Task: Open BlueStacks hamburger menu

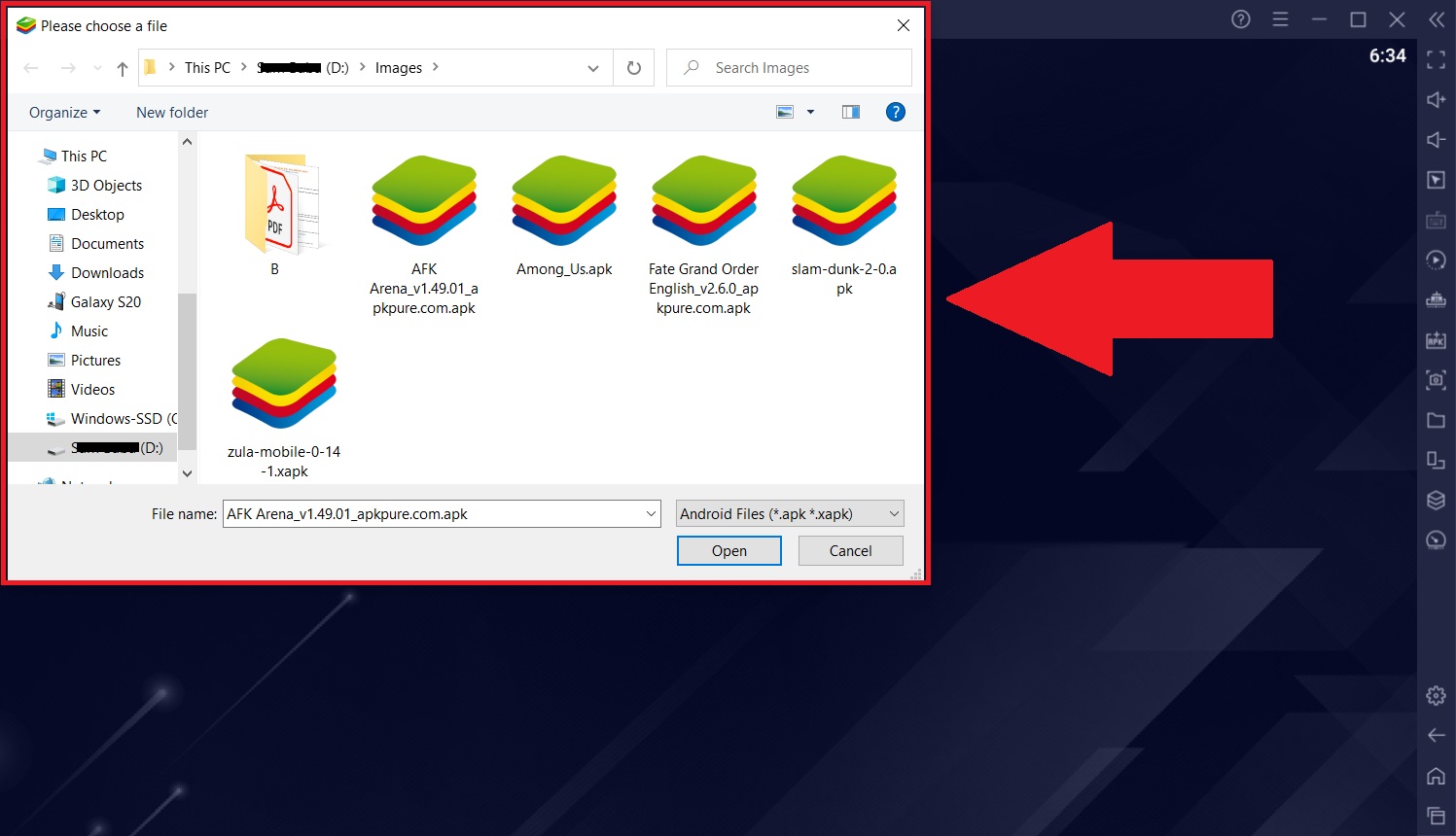Action: (x=1280, y=19)
